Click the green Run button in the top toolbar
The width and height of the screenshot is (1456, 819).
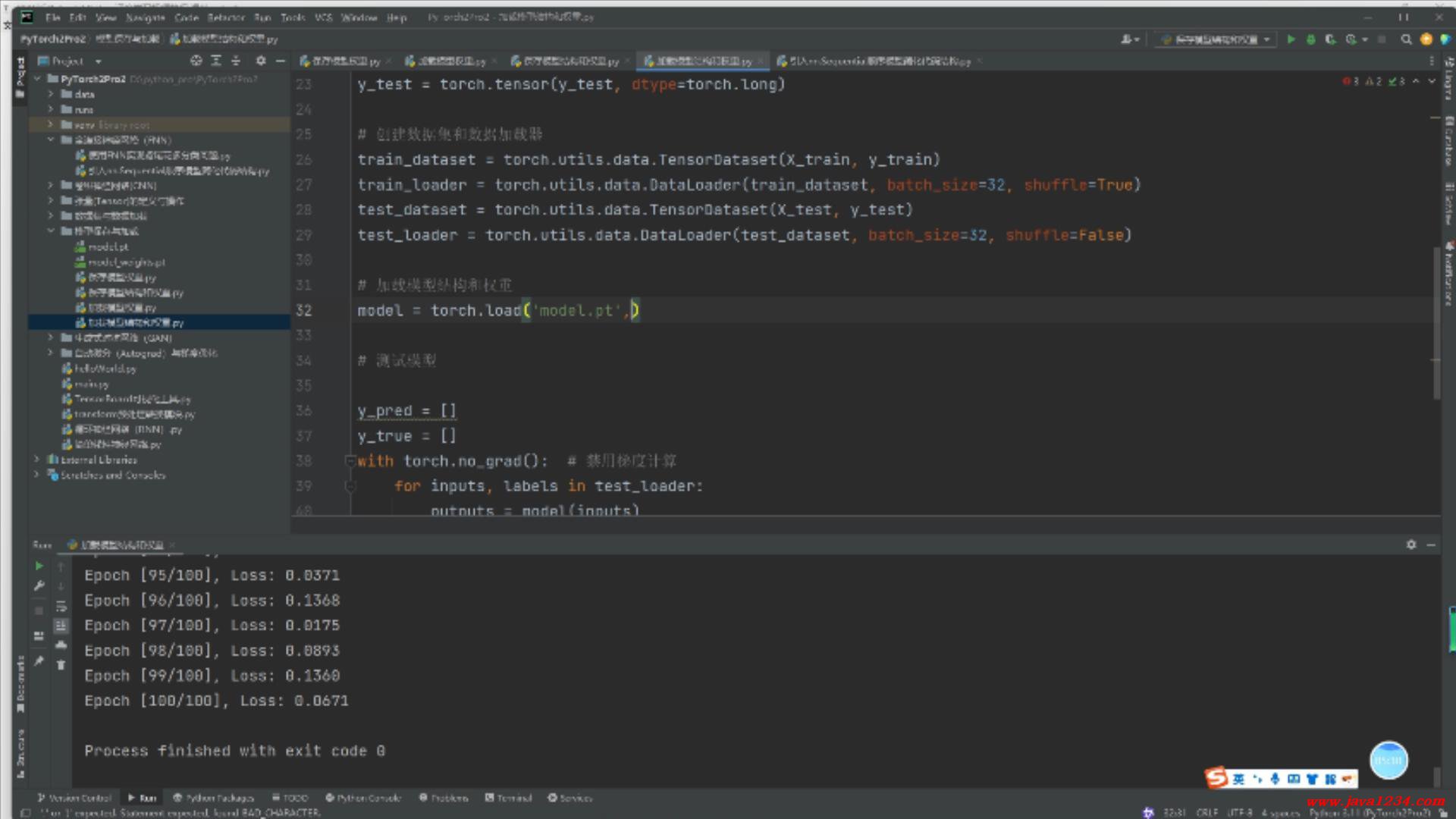(x=1291, y=39)
